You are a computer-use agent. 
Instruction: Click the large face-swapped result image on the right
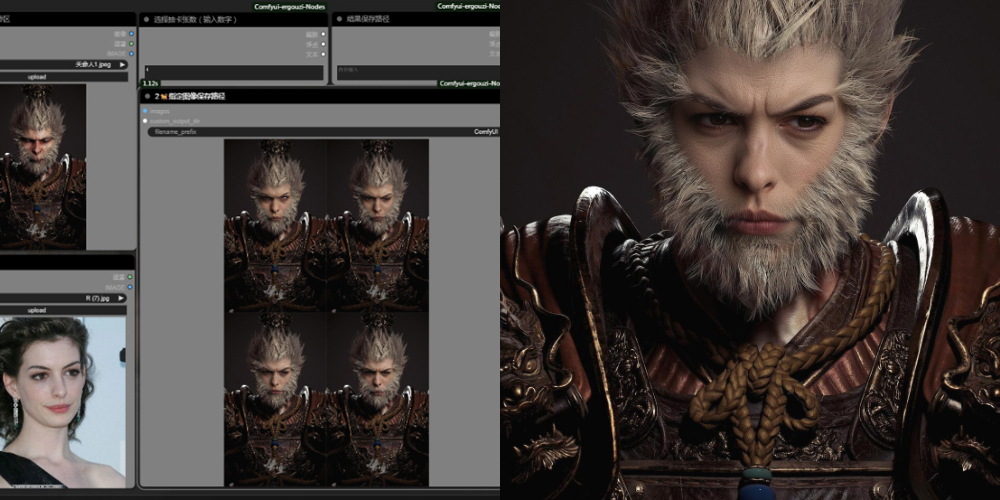(x=750, y=250)
